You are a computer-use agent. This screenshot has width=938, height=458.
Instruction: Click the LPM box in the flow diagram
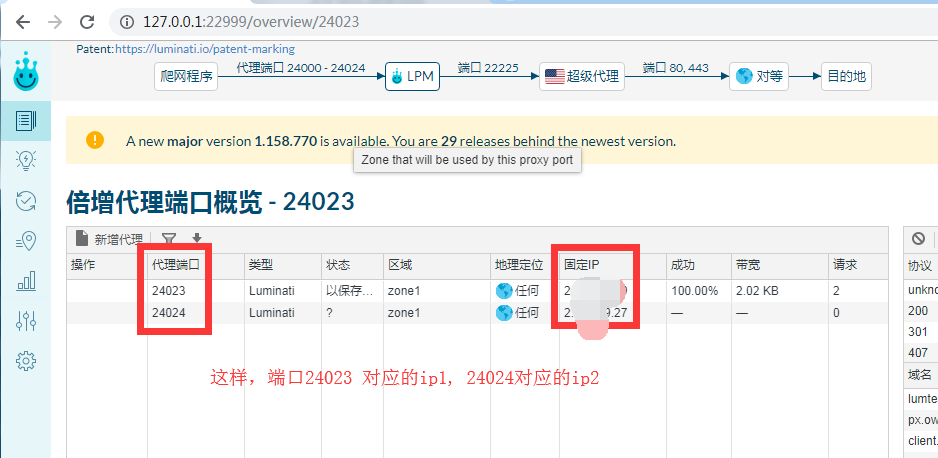(412, 77)
